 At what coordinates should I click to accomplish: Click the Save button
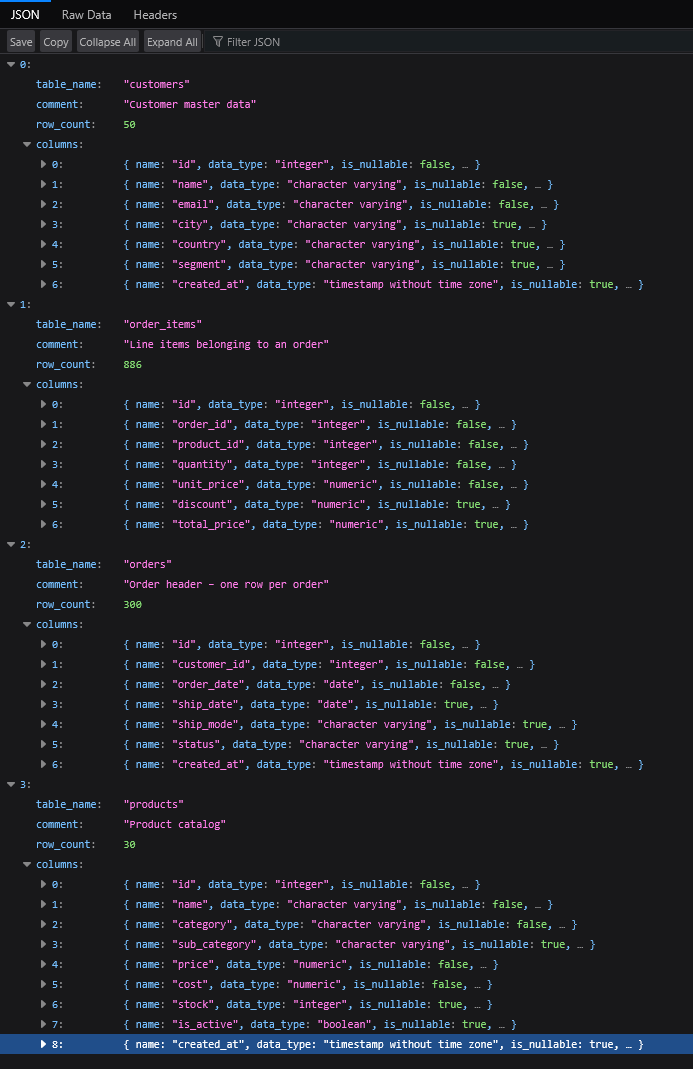pos(21,42)
